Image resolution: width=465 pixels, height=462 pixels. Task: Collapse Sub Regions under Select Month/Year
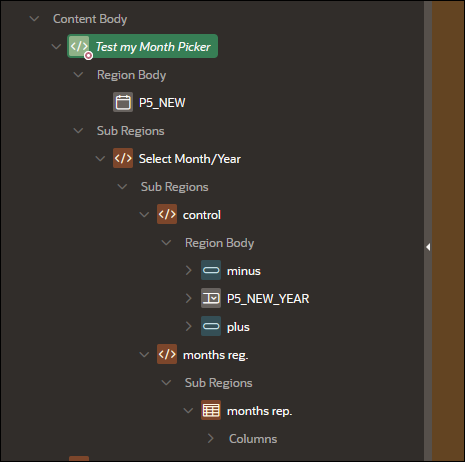(122, 187)
